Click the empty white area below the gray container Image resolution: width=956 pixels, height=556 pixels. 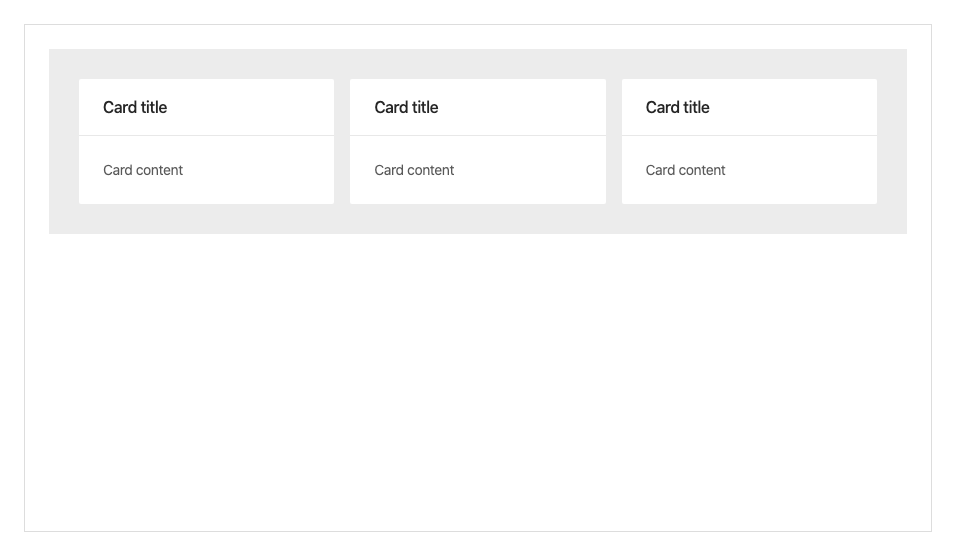[477, 380]
